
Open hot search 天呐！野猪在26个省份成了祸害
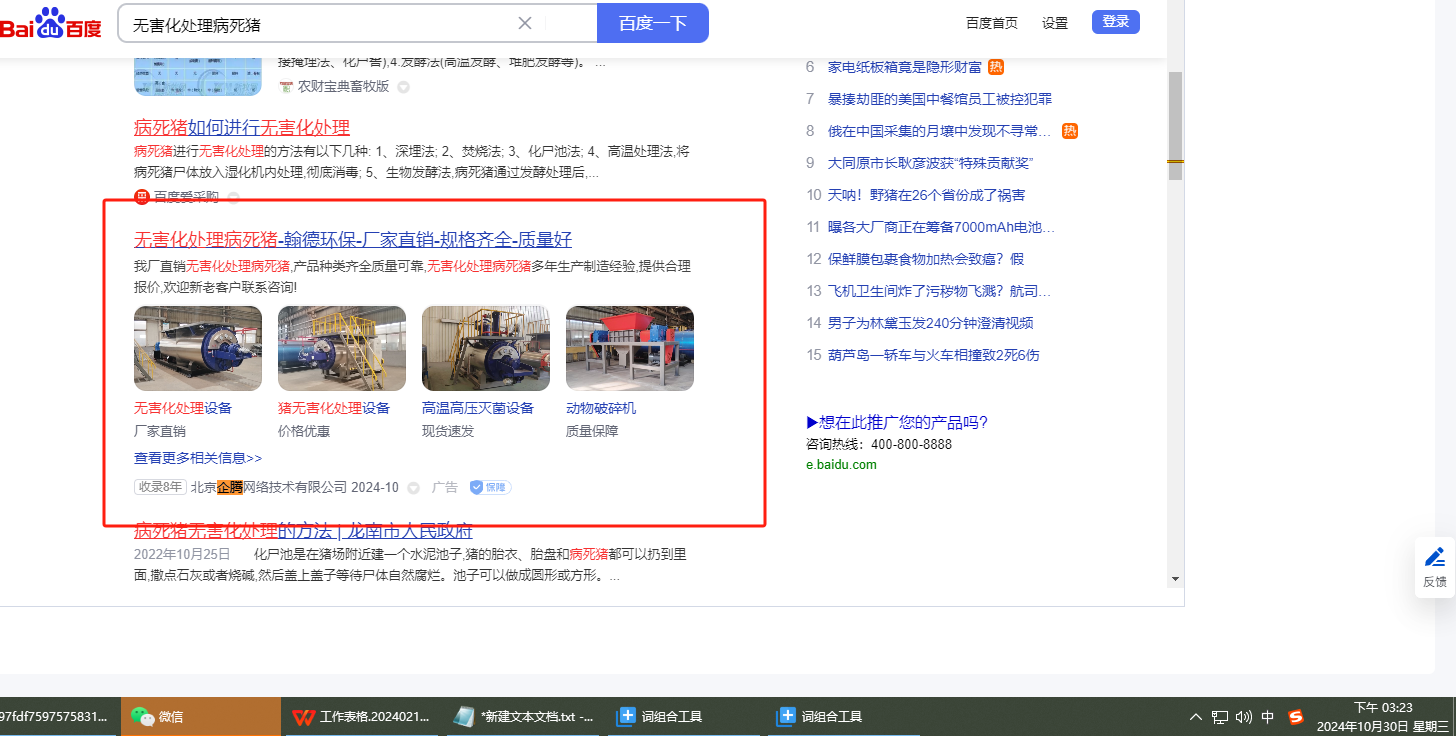pyautogui.click(x=927, y=195)
